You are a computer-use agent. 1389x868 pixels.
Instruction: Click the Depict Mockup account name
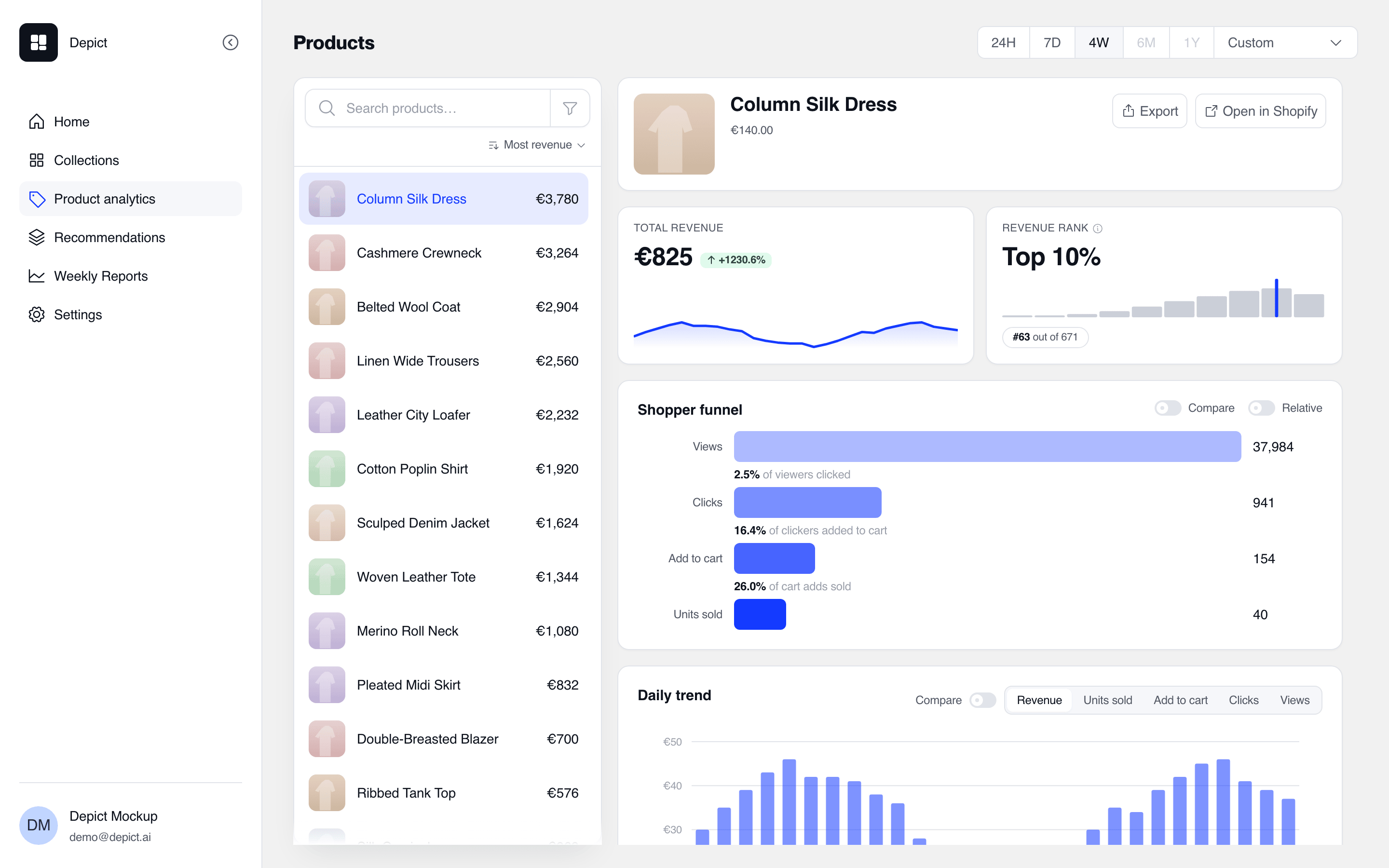click(x=114, y=816)
